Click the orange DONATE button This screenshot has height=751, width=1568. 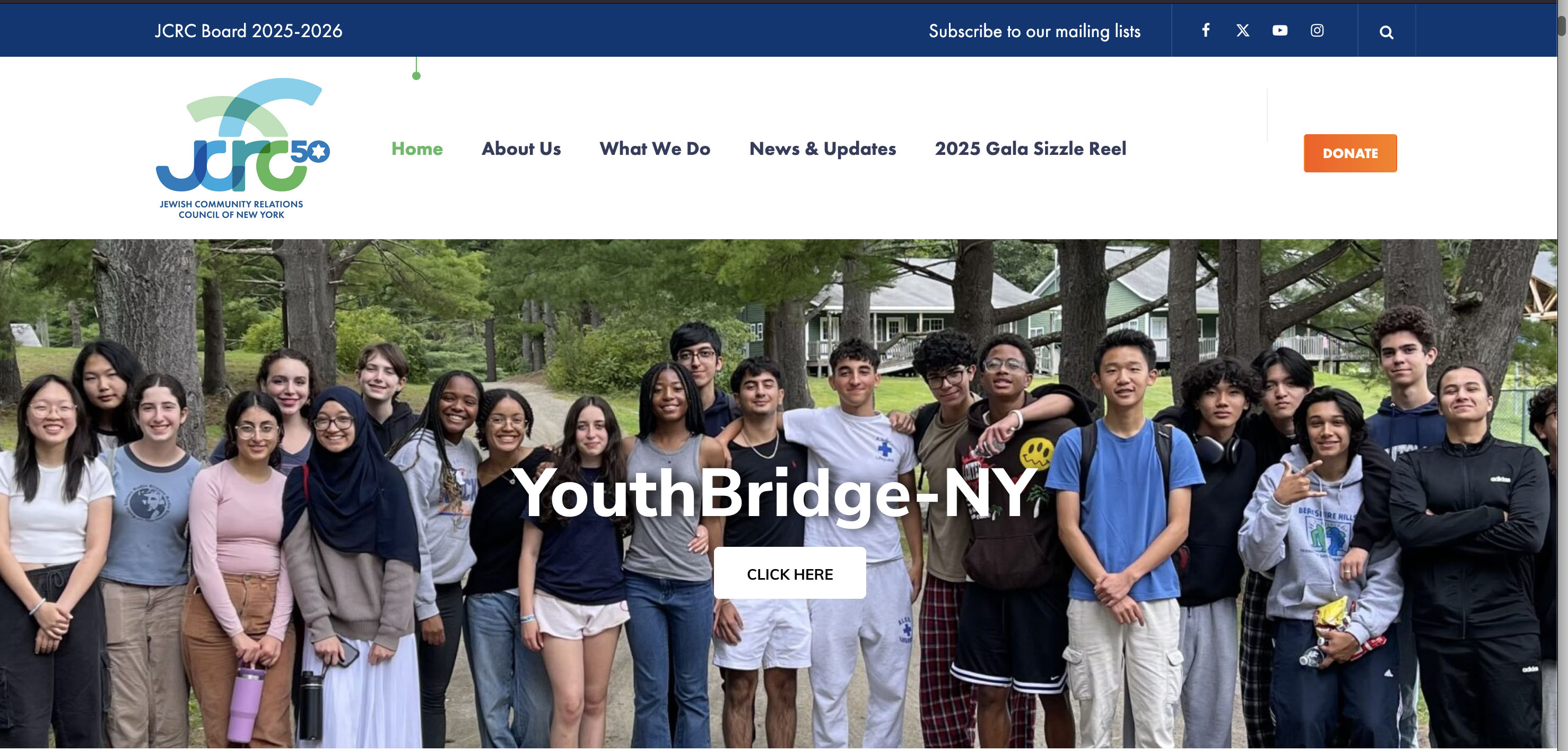[1349, 153]
